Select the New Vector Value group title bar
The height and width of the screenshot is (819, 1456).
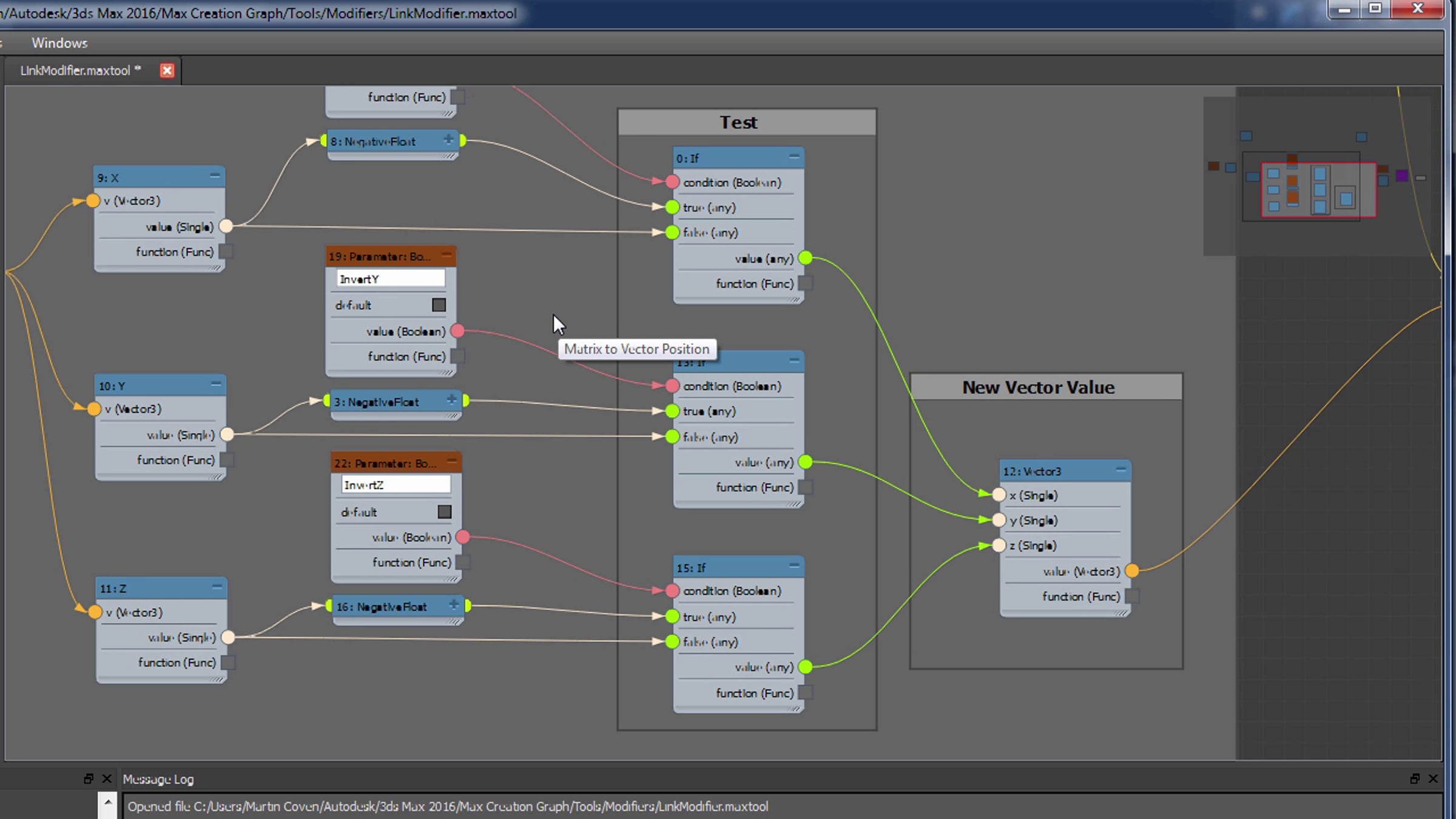tap(1046, 387)
